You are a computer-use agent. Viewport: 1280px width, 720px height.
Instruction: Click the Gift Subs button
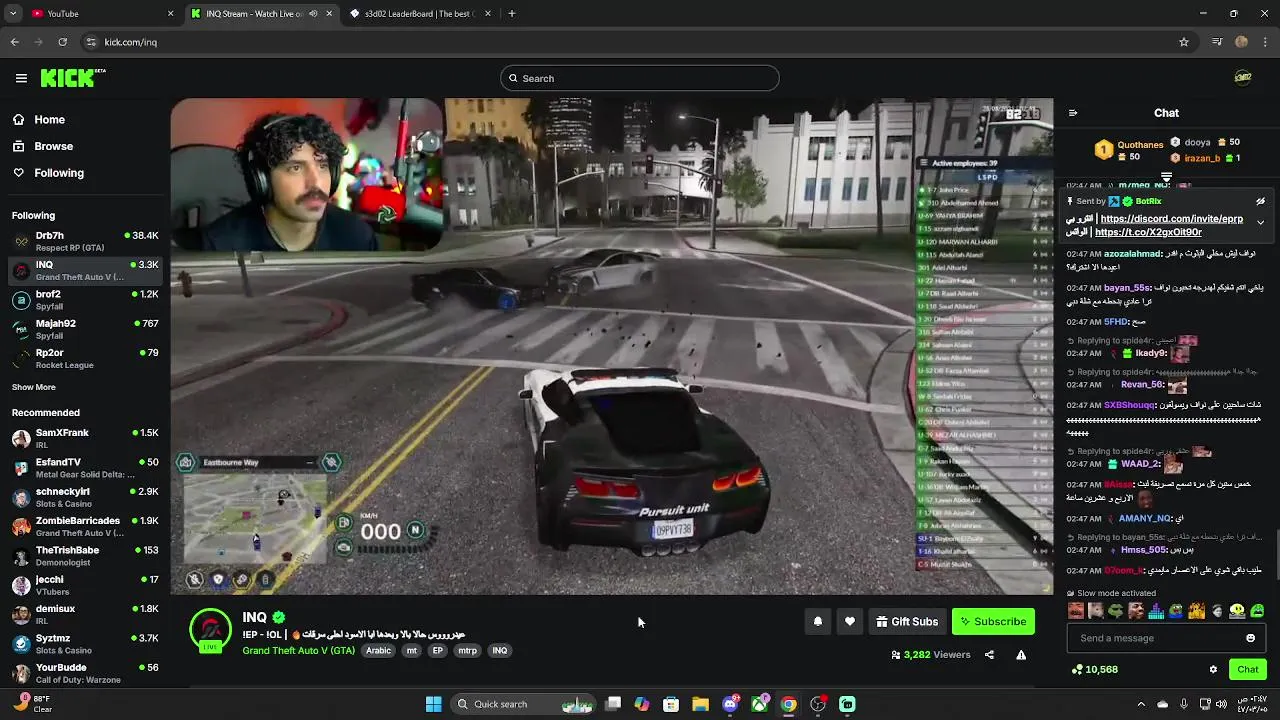point(907,622)
